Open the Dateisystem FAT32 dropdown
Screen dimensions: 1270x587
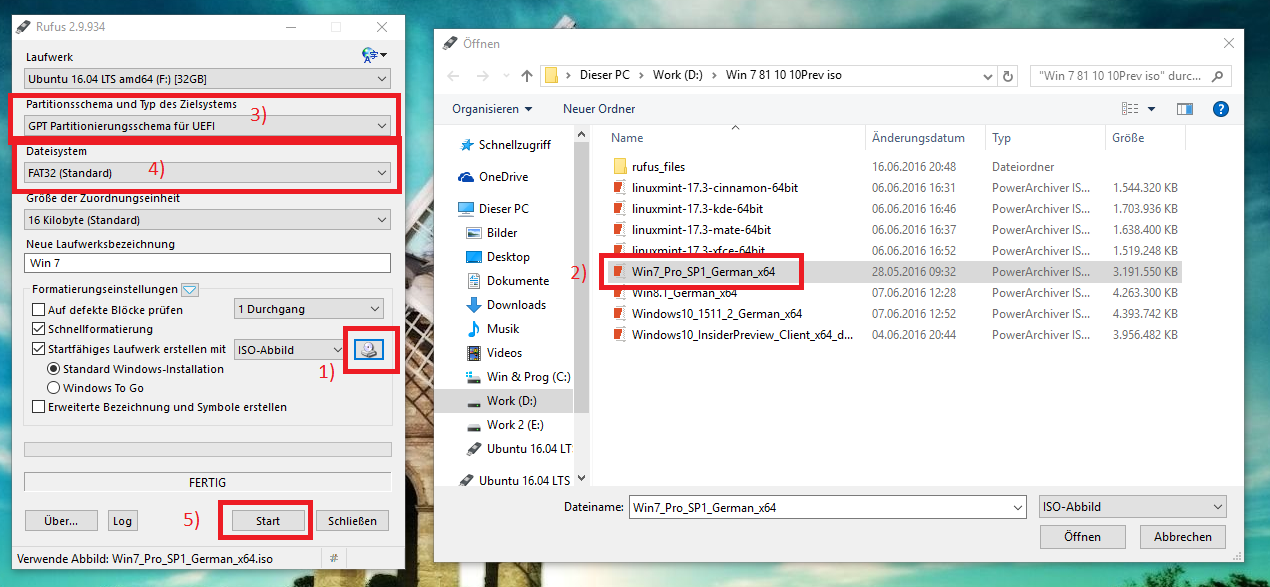[x=207, y=173]
